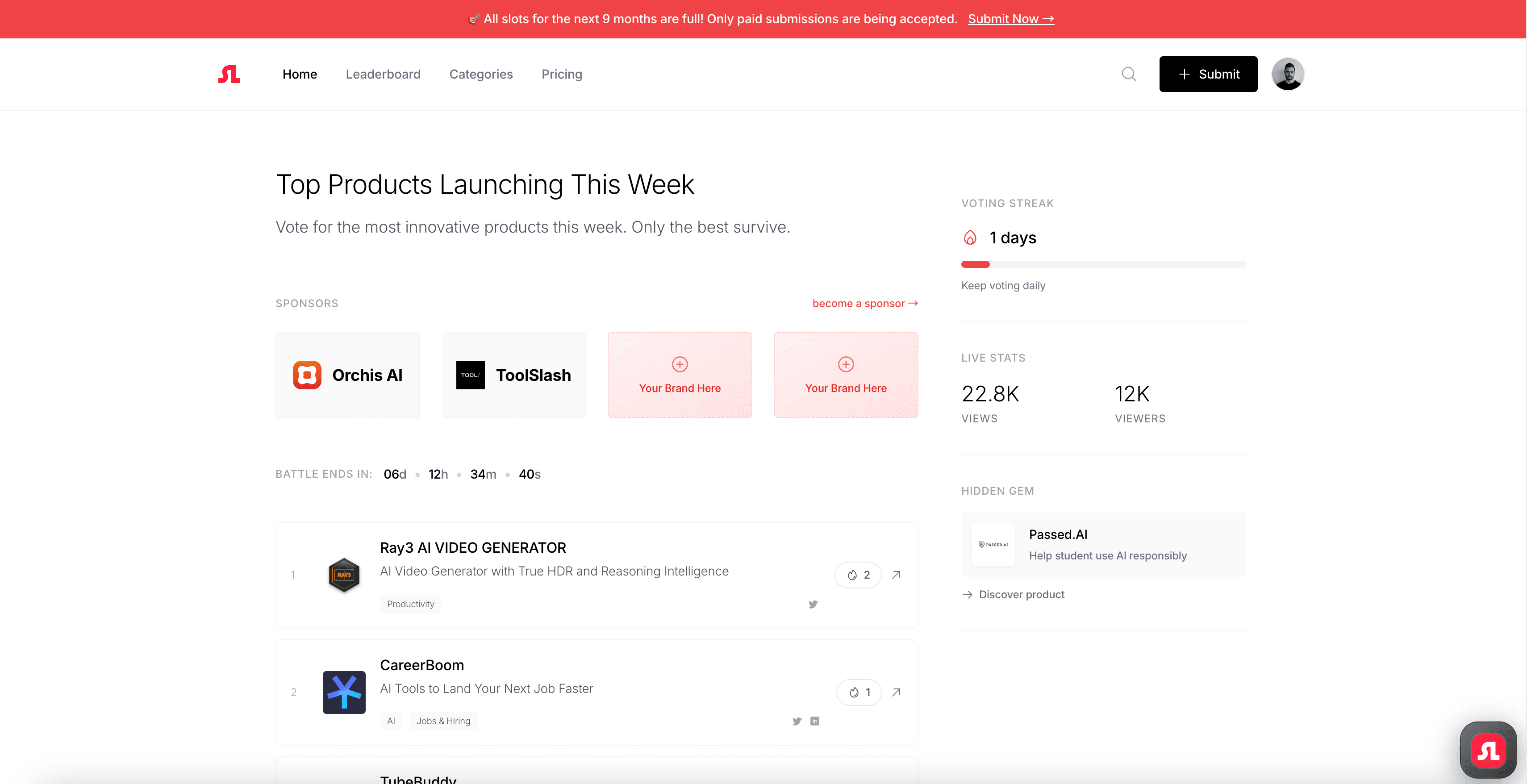Follow the Submit Now banner link
The height and width of the screenshot is (784, 1527).
coord(1011,19)
